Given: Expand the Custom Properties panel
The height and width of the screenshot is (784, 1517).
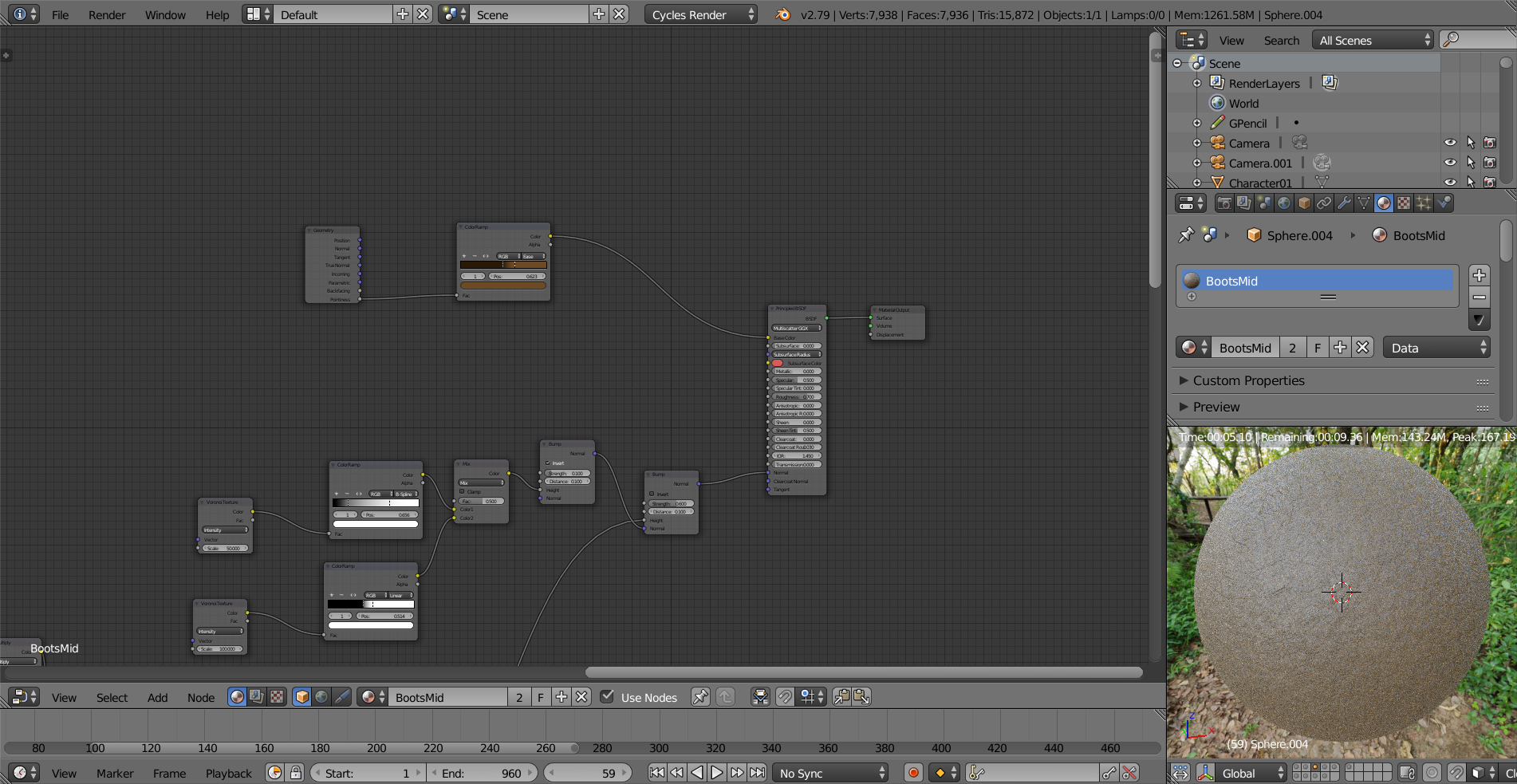Looking at the screenshot, I should [1248, 380].
